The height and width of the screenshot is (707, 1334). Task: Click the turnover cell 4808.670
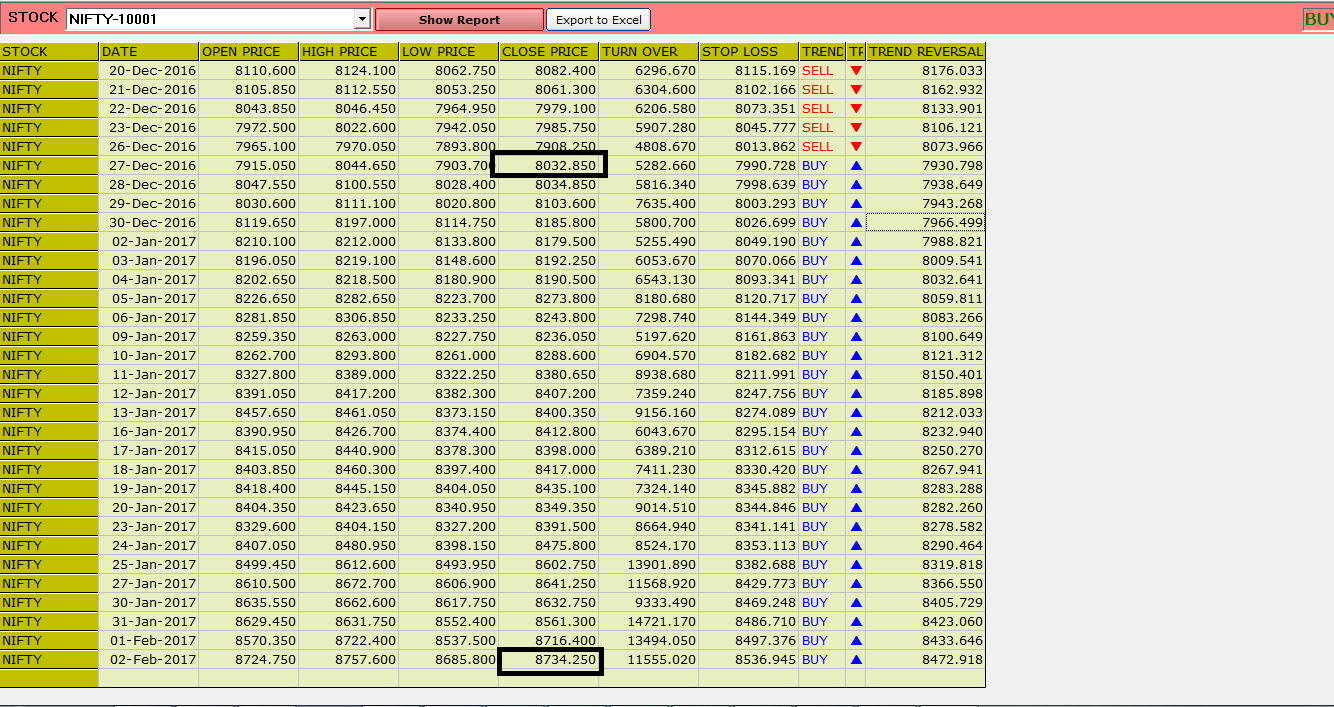coord(649,147)
